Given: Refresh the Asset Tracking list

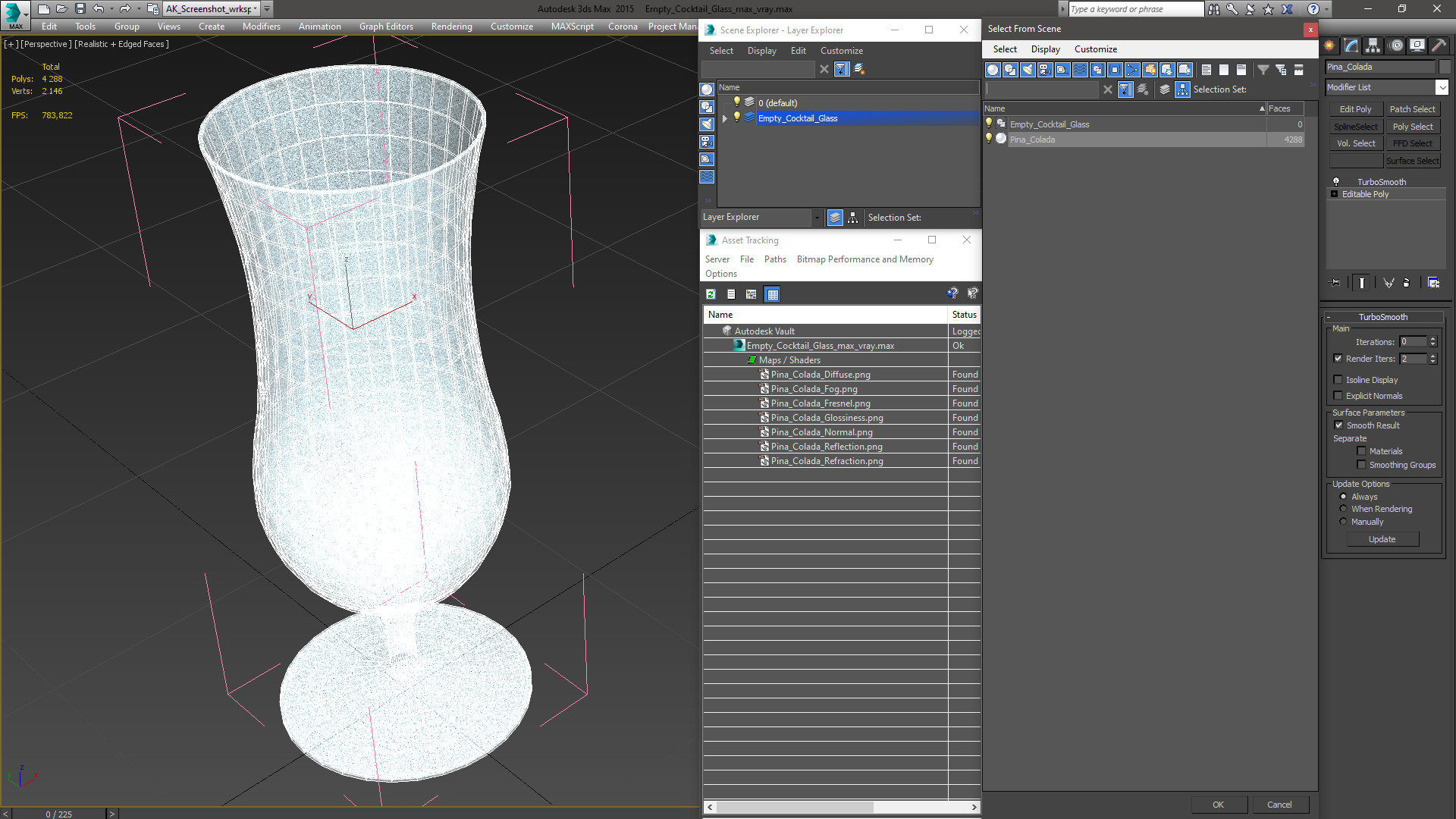Looking at the screenshot, I should coord(711,294).
